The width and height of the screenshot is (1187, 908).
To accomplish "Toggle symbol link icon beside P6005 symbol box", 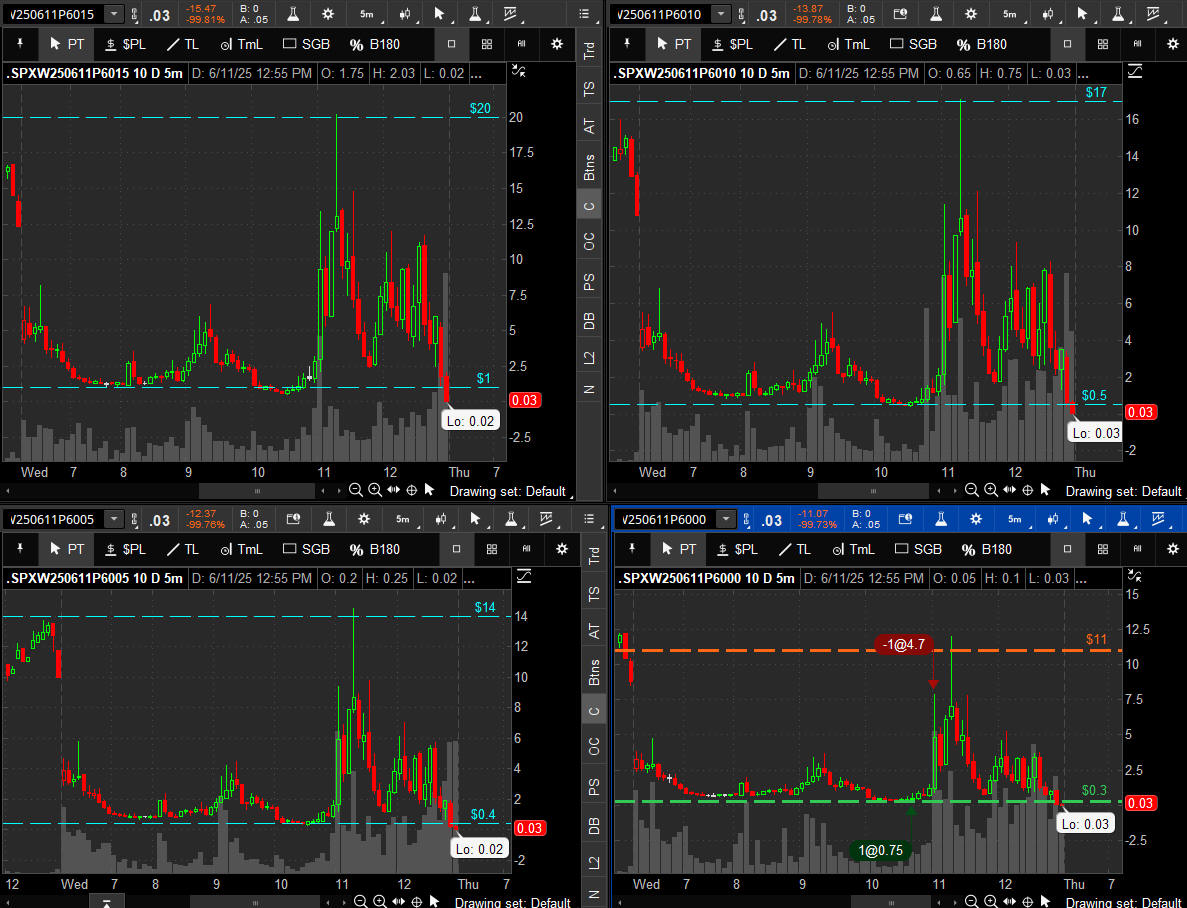I will pyautogui.click(x=134, y=519).
